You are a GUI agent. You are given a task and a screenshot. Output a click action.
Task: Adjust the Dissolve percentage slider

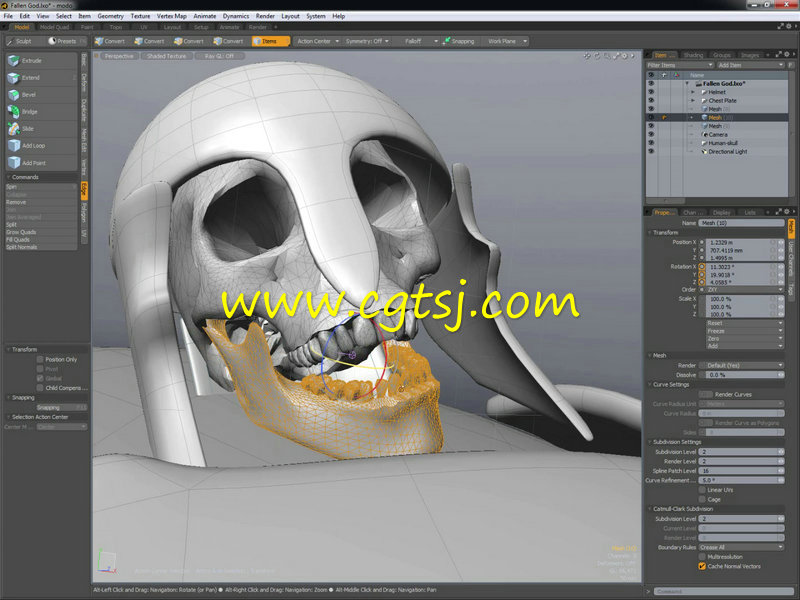[x=741, y=375]
